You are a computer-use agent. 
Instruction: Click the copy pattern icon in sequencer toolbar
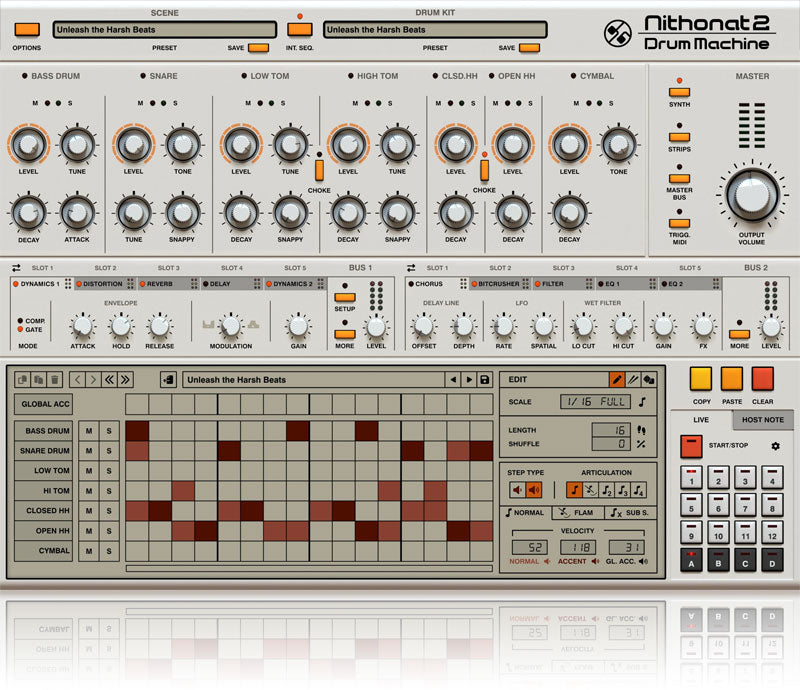(x=22, y=380)
